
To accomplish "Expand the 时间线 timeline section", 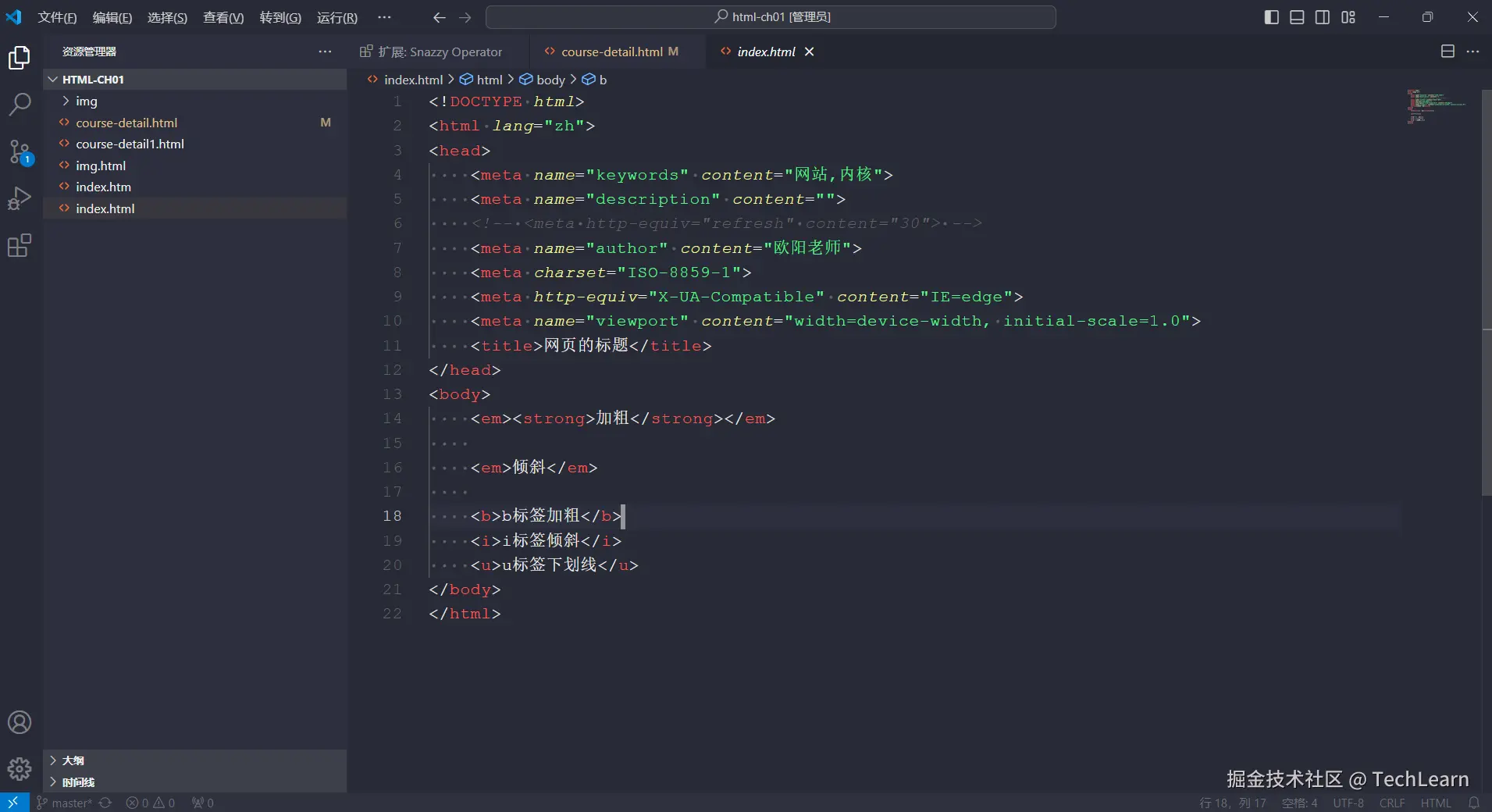I will (195, 782).
